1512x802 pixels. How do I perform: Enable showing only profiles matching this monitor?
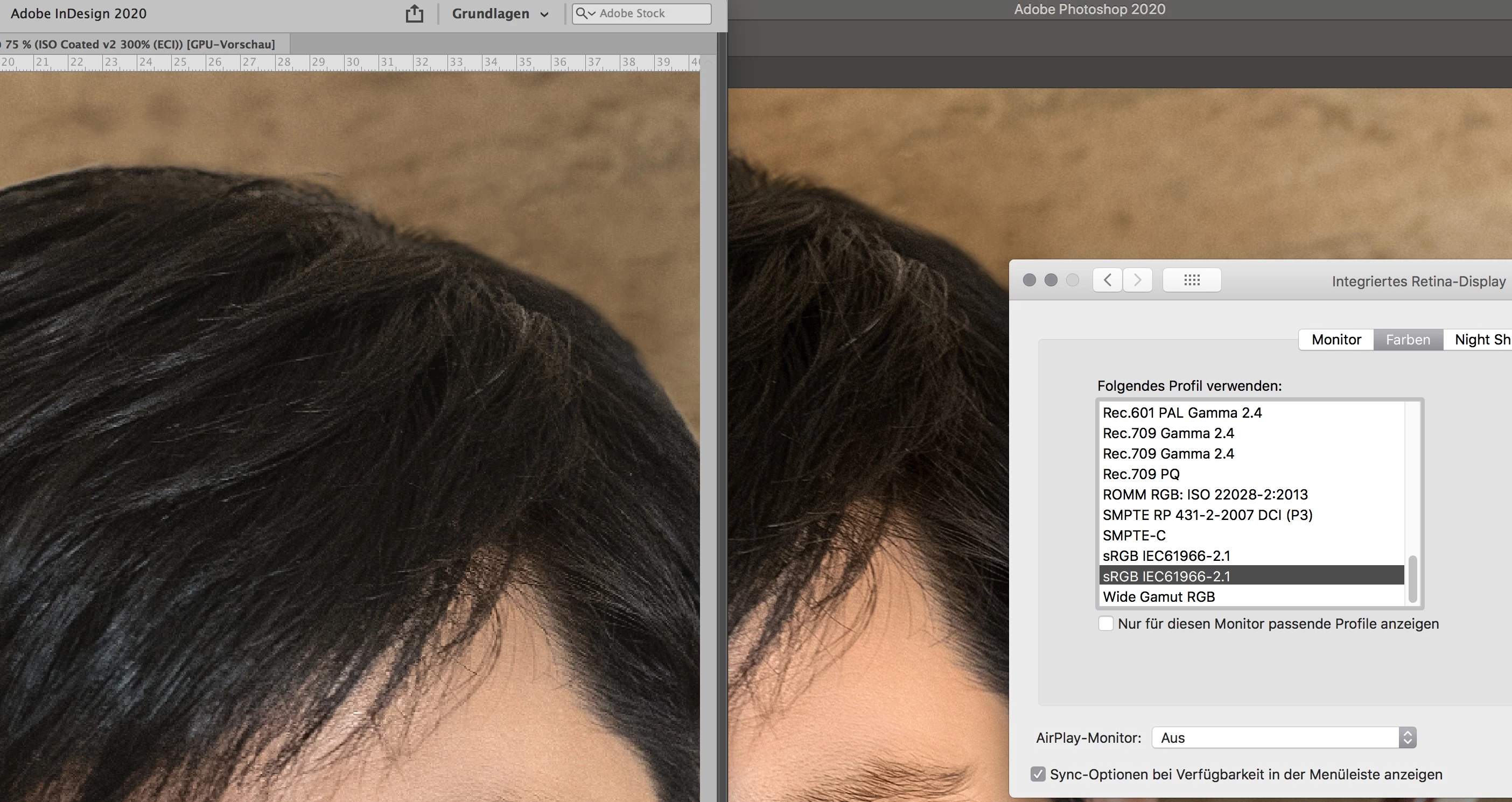click(x=1106, y=624)
